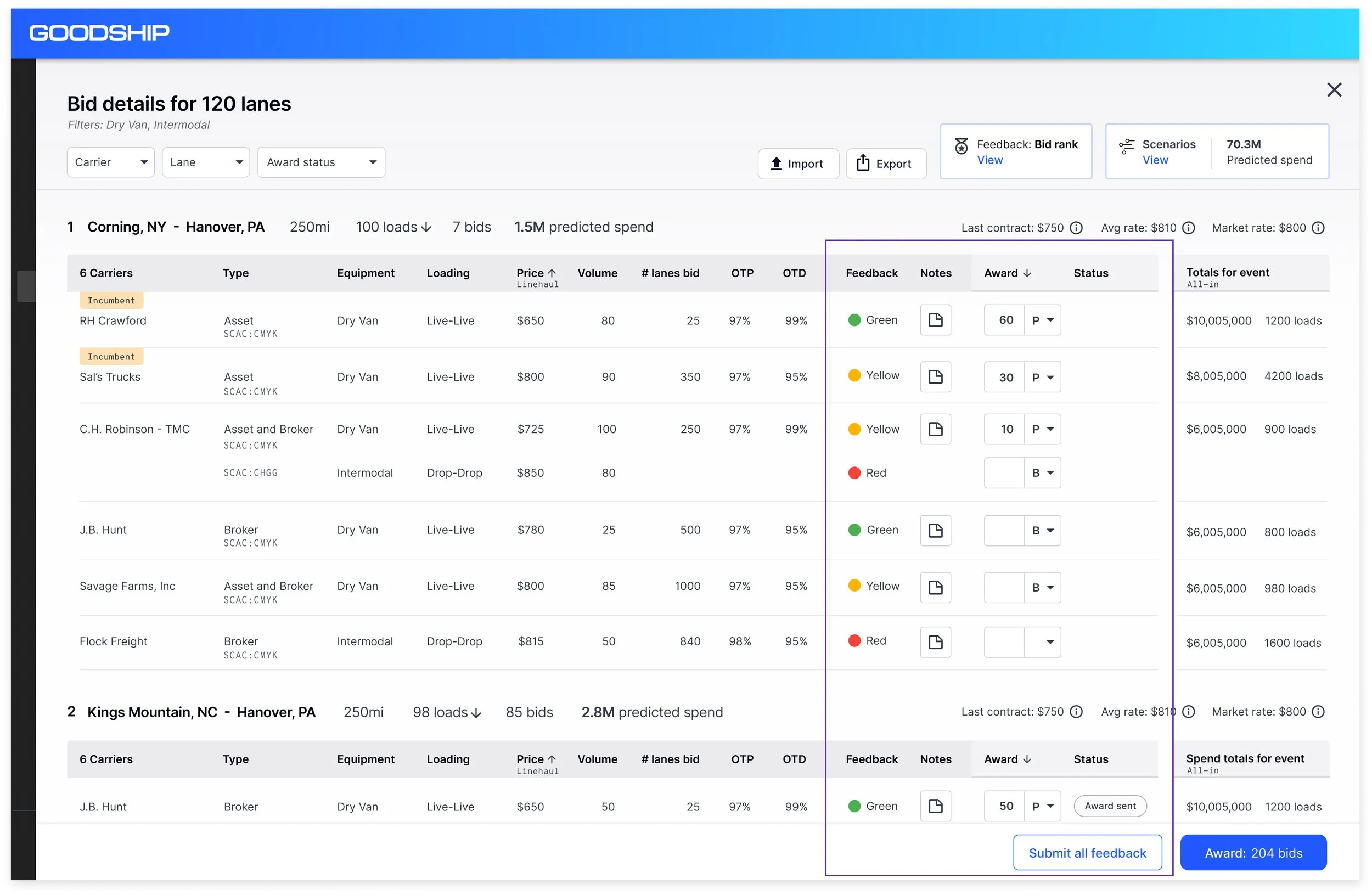Open notes icon for Savage Farms, Inc
1372x895 pixels.
935,587
